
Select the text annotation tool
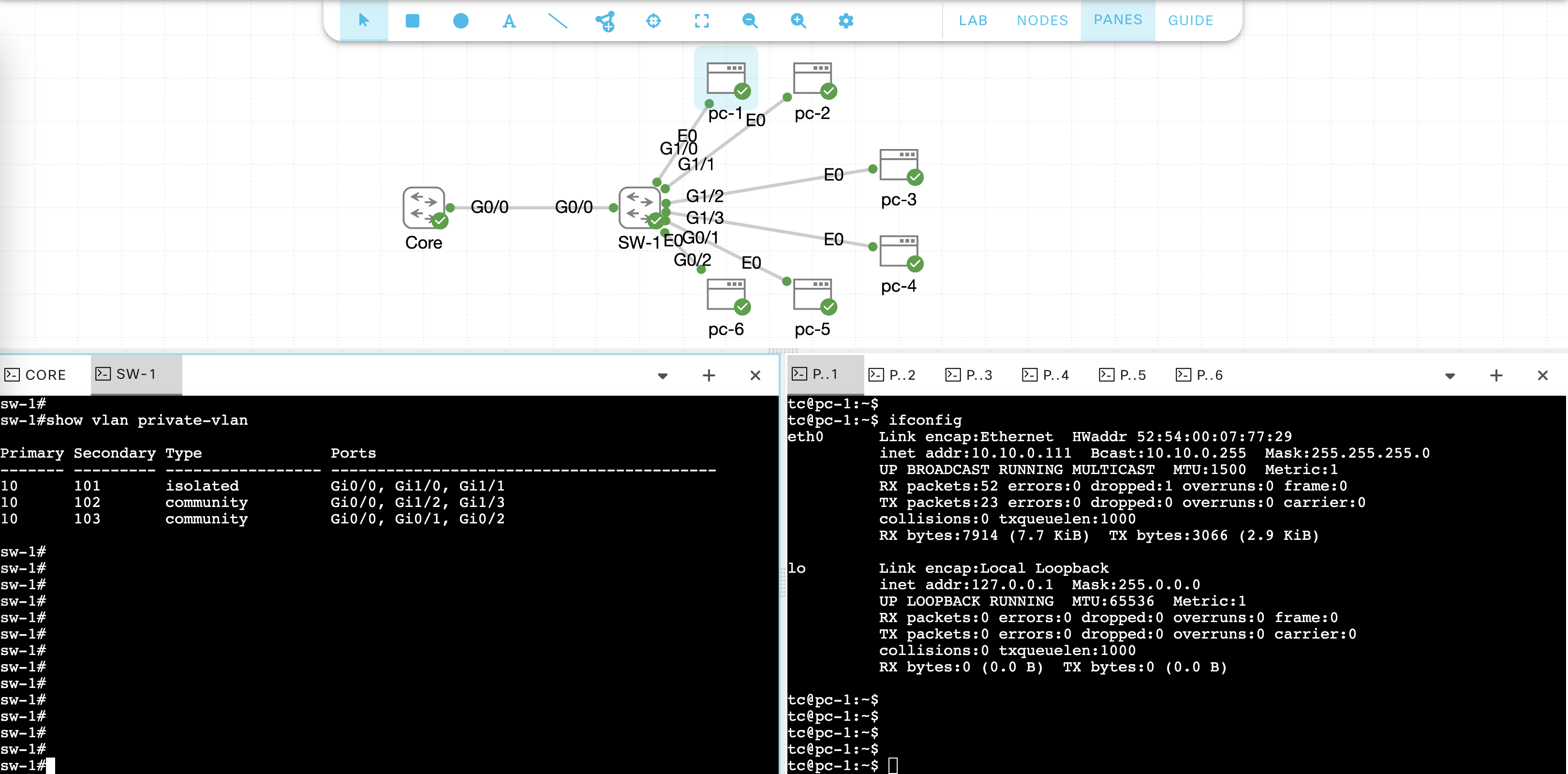[x=509, y=21]
